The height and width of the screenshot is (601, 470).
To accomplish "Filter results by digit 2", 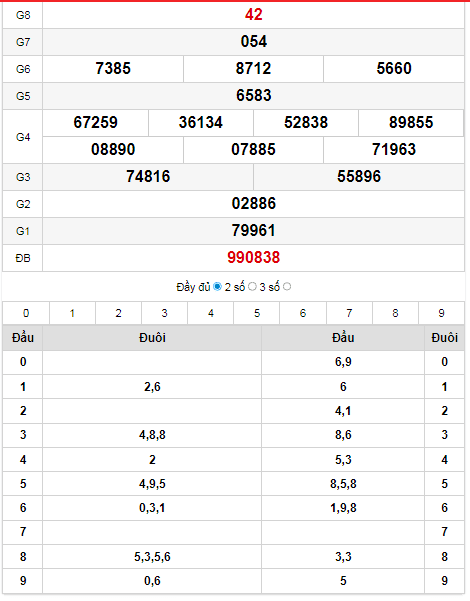I will click(x=118, y=313).
